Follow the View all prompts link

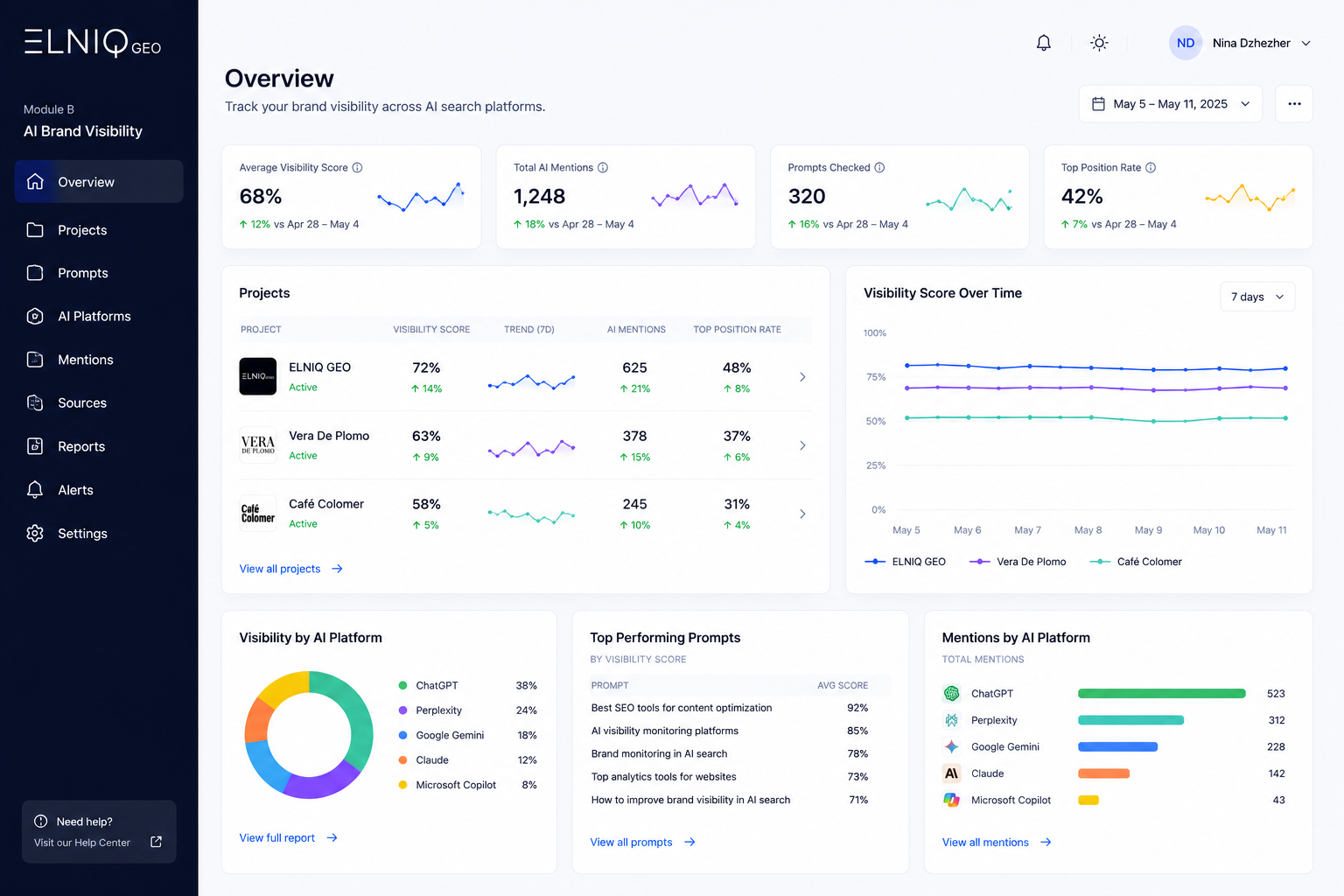pos(643,843)
